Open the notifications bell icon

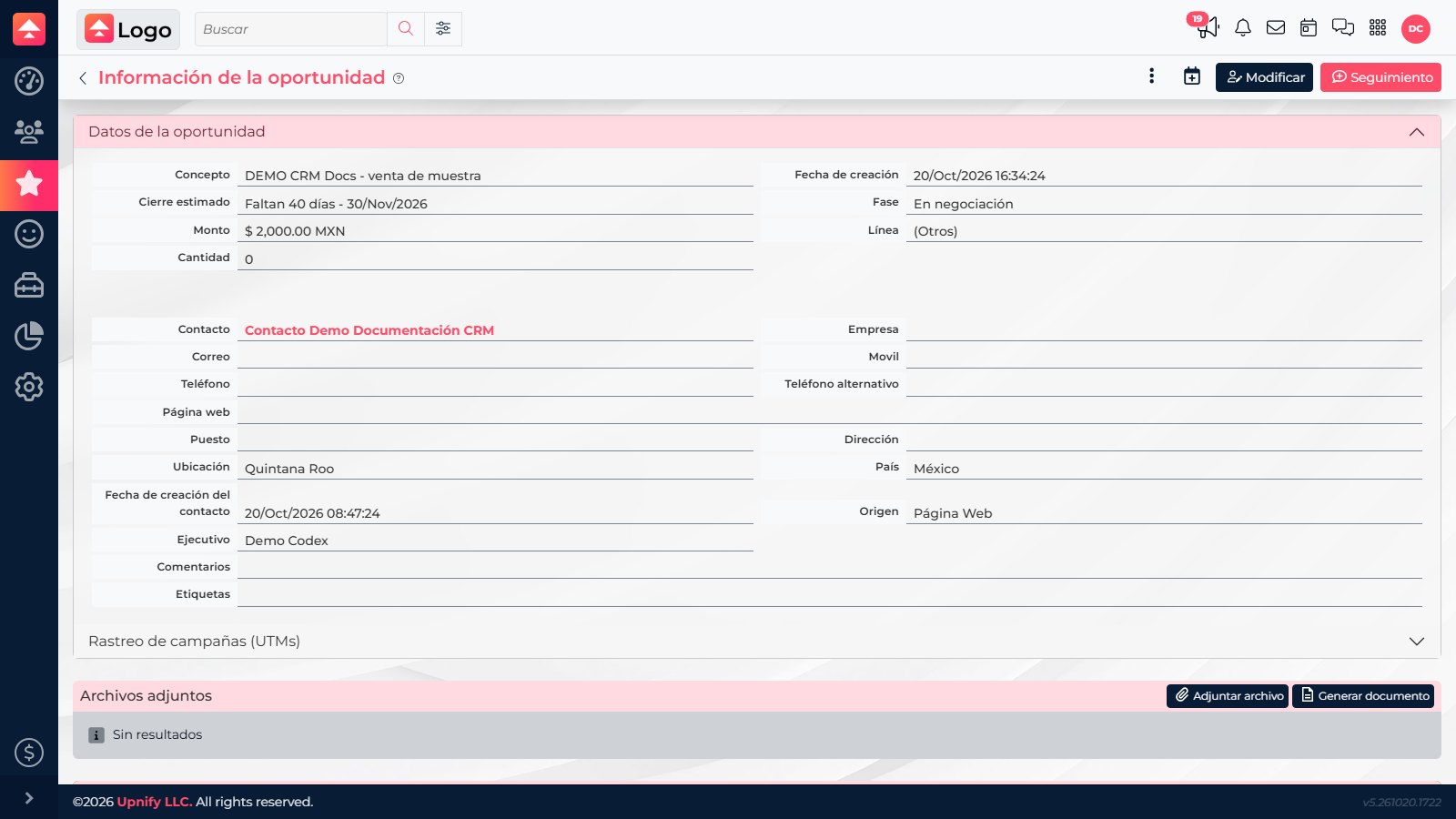[1243, 28]
